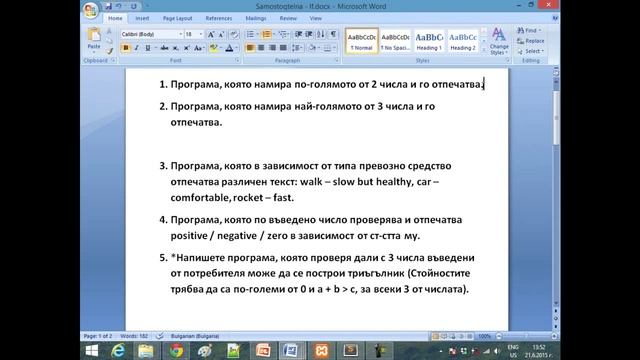Increase paragraph indent
Image resolution: width=640 pixels, height=360 pixels.
[x=309, y=34]
